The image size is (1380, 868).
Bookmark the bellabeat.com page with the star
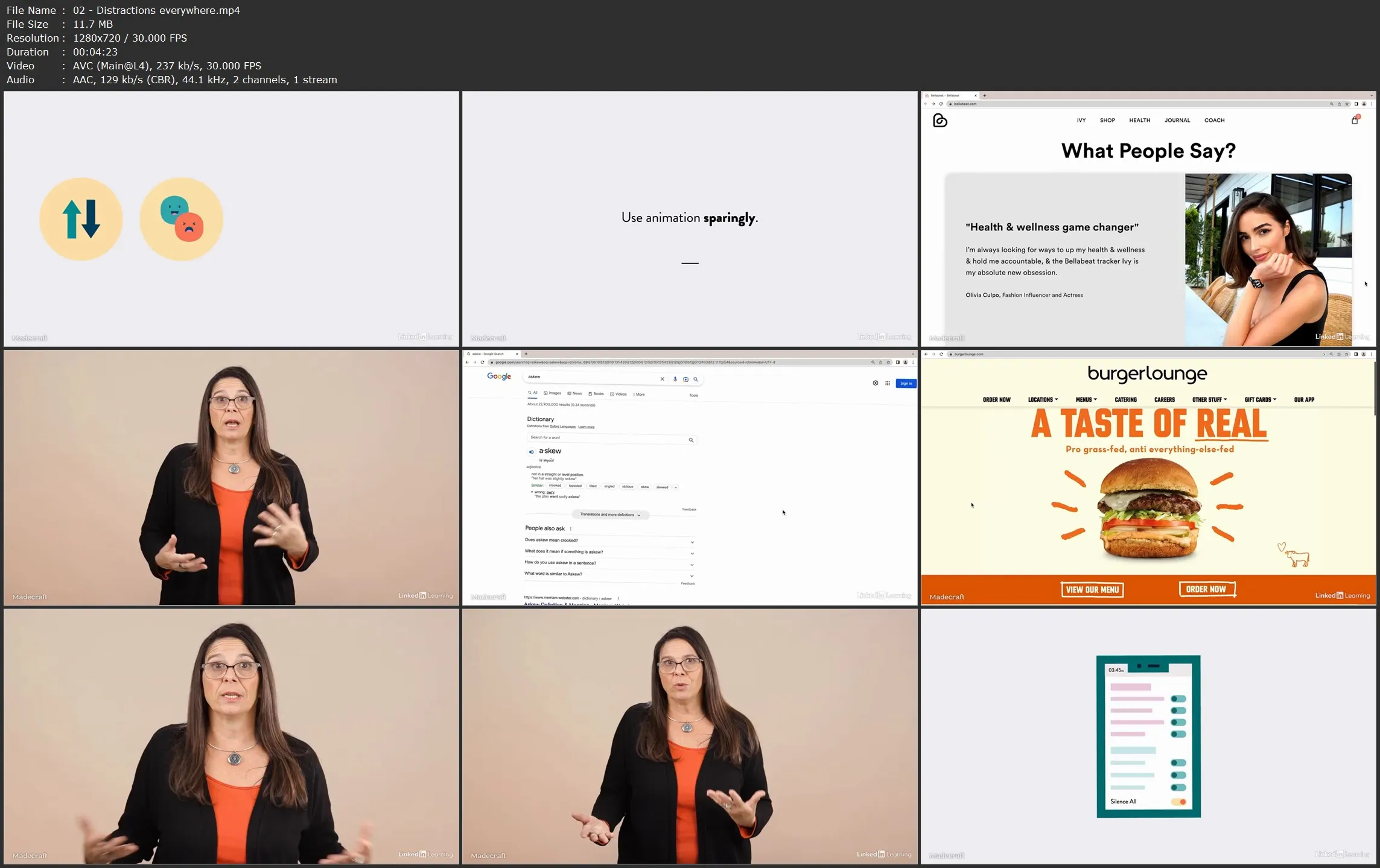(x=1347, y=104)
